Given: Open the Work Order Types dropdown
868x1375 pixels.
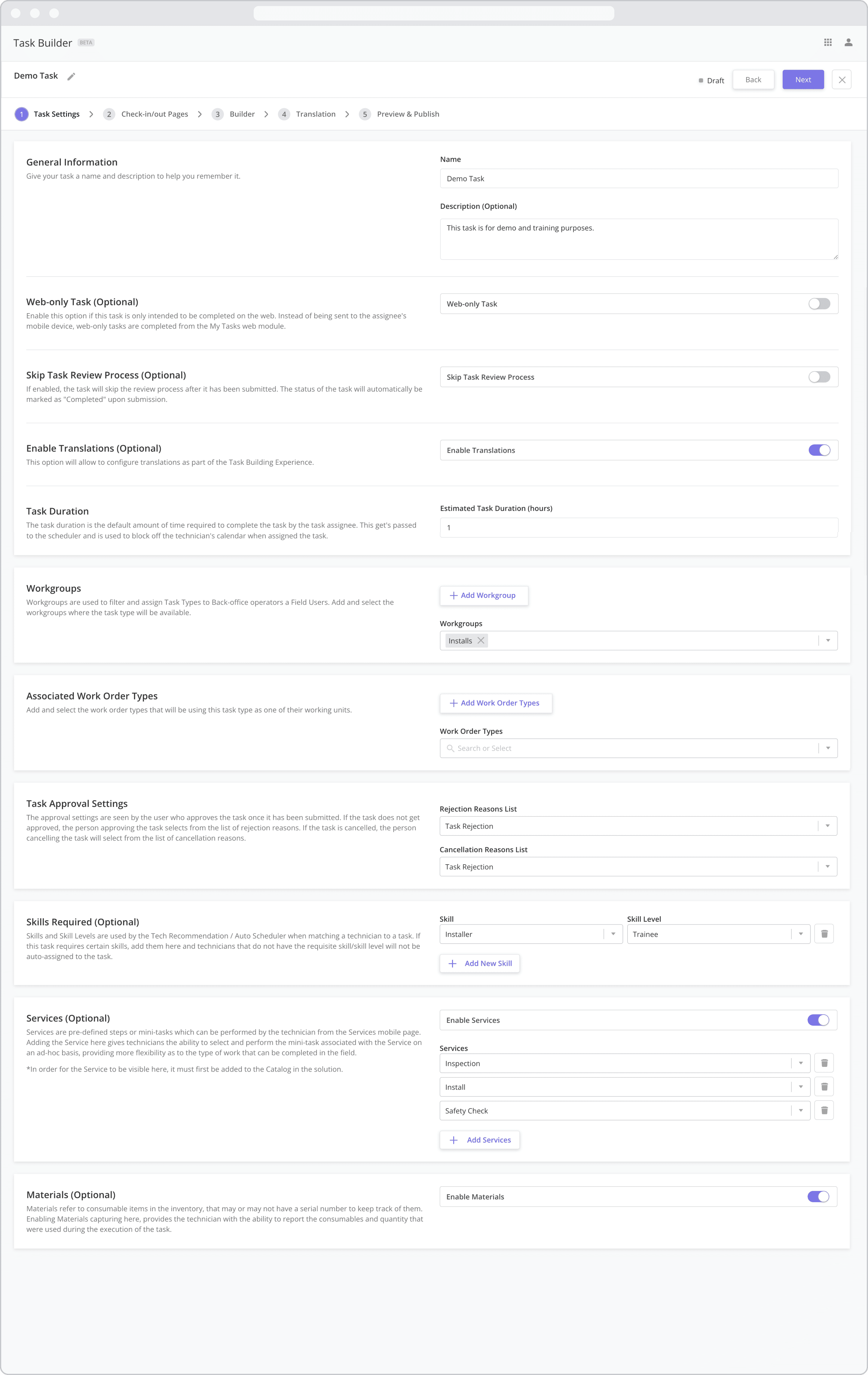Looking at the screenshot, I should tap(827, 748).
